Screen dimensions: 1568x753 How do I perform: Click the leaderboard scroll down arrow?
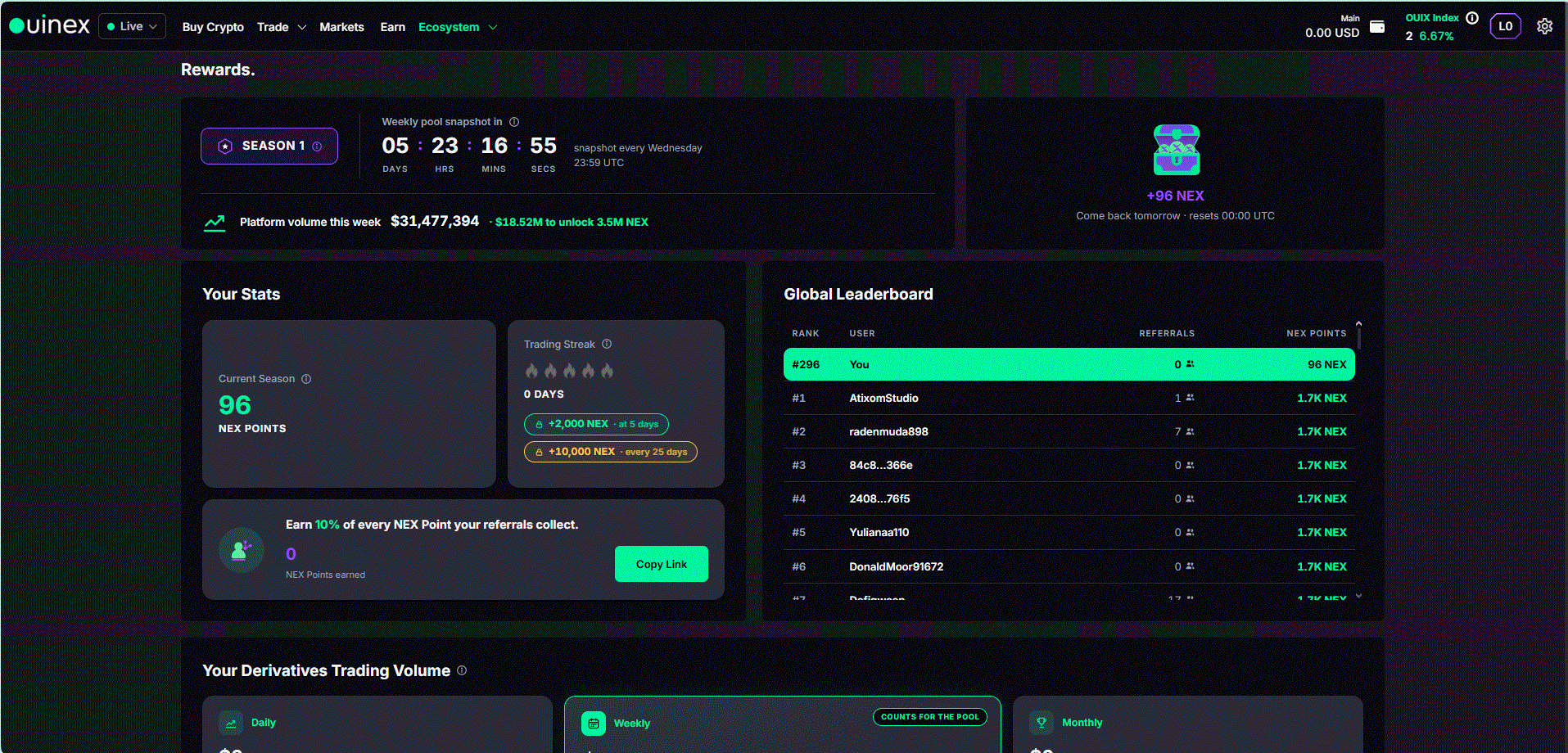pyautogui.click(x=1358, y=596)
